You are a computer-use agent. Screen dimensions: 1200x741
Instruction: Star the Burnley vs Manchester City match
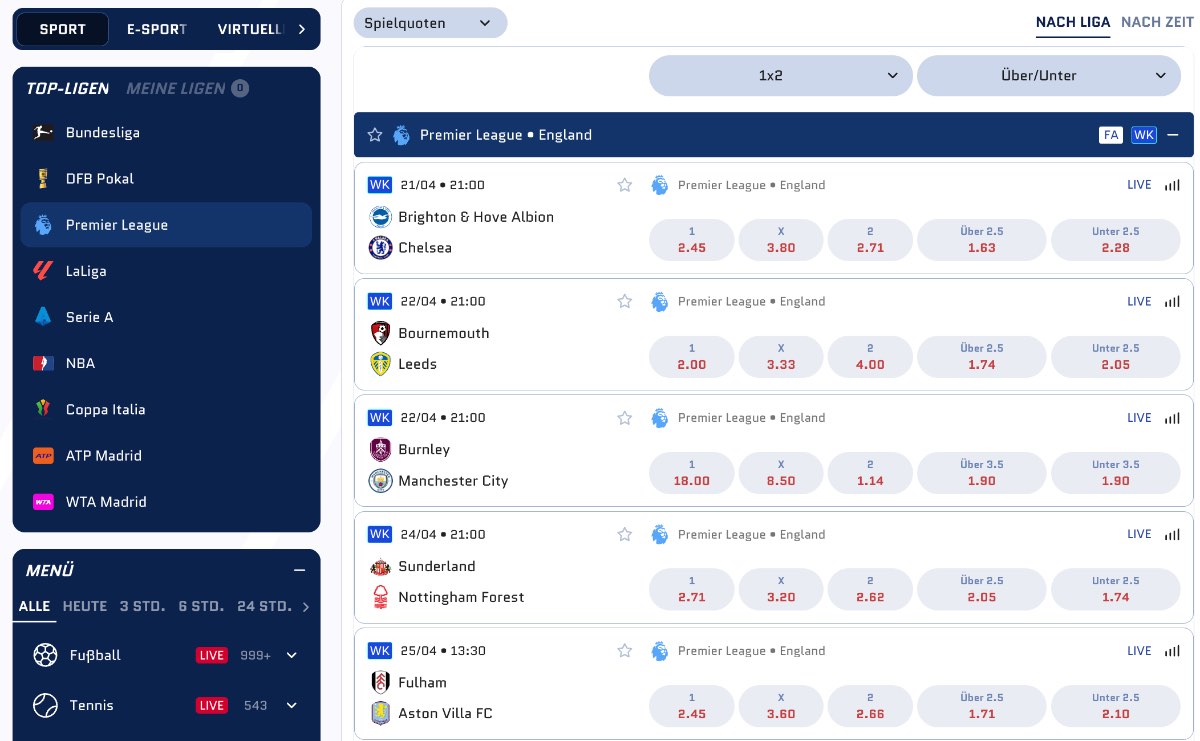click(x=625, y=417)
